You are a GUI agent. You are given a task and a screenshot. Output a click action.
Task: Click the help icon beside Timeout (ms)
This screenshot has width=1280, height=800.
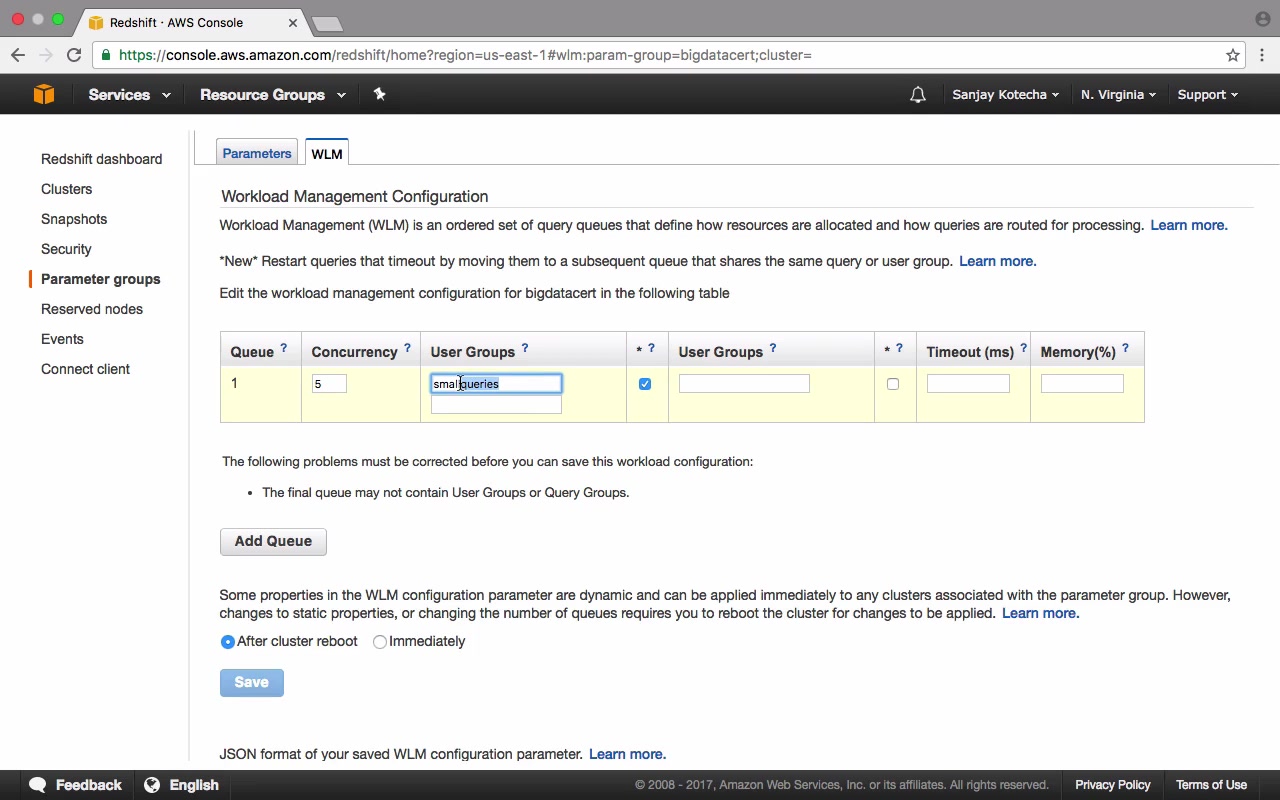(1023, 348)
